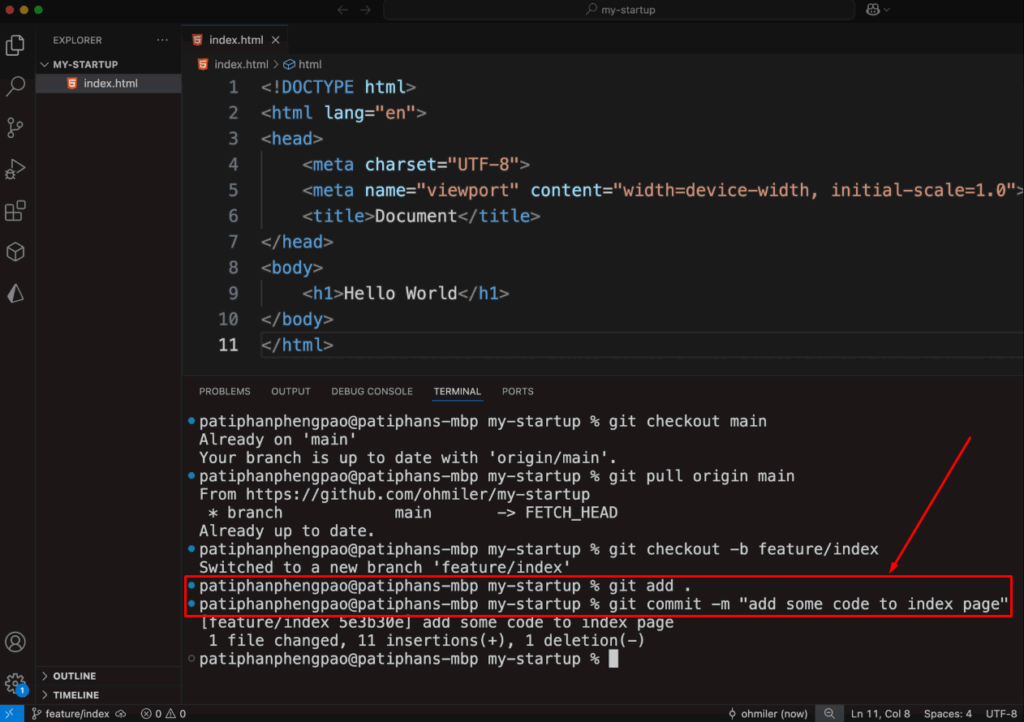Open the Search view in activity bar
Image resolution: width=1024 pixels, height=722 pixels.
click(x=15, y=87)
